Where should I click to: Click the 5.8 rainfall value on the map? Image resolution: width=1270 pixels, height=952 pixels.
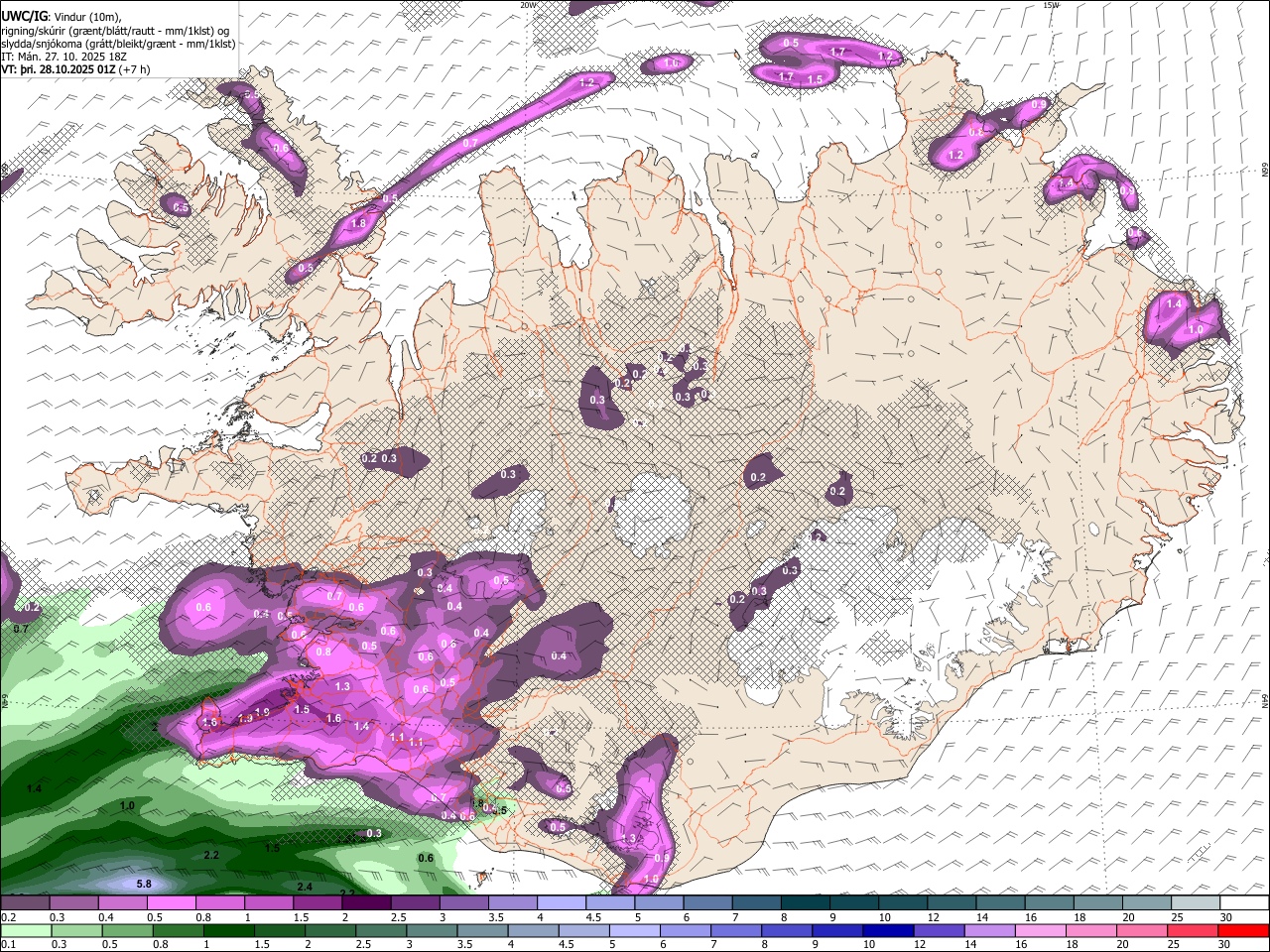coord(143,884)
